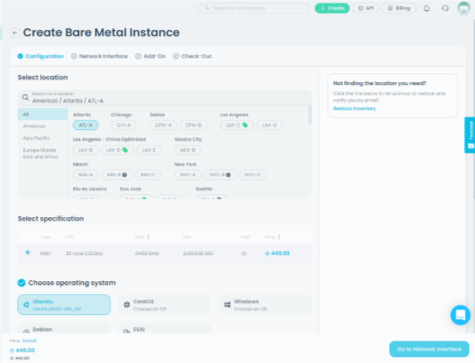Open the user avatar menu
This screenshot has height=363, width=475.
464,8
